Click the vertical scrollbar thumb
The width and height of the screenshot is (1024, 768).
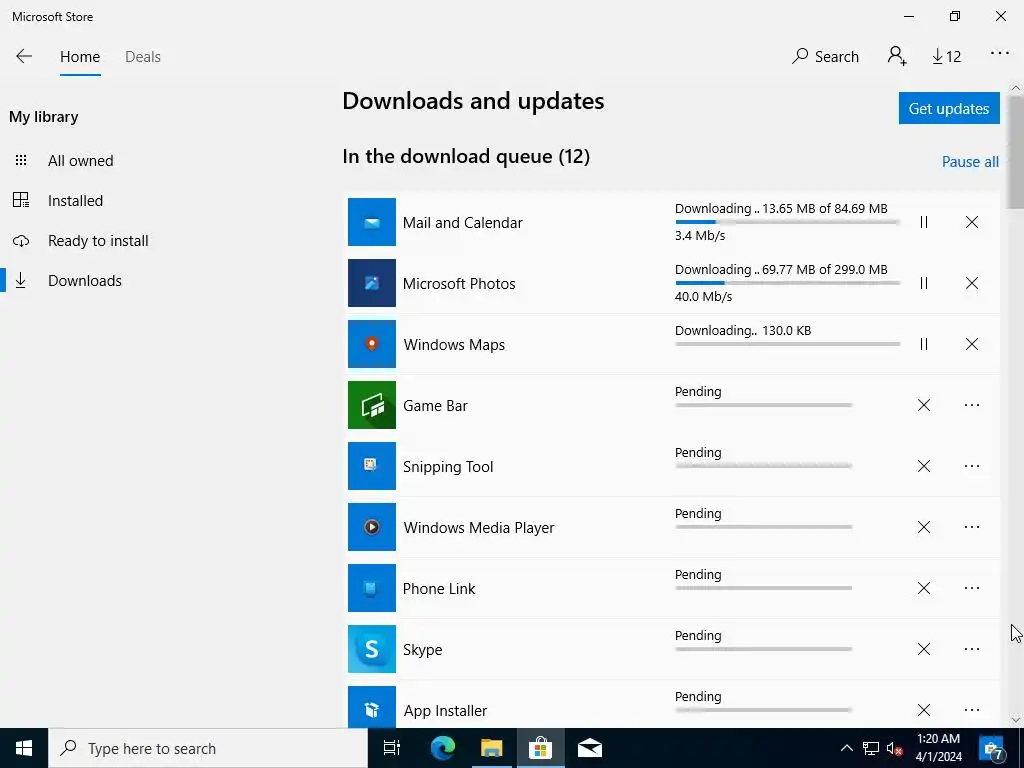(x=1016, y=153)
